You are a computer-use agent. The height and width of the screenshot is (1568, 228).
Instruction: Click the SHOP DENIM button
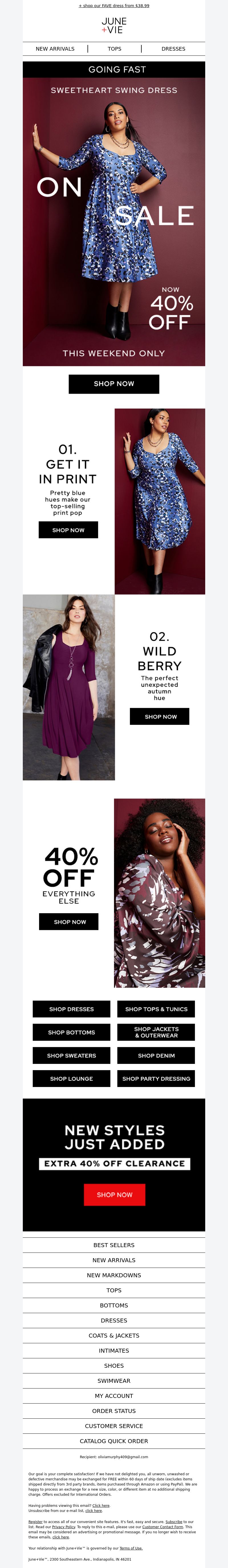(x=156, y=1055)
